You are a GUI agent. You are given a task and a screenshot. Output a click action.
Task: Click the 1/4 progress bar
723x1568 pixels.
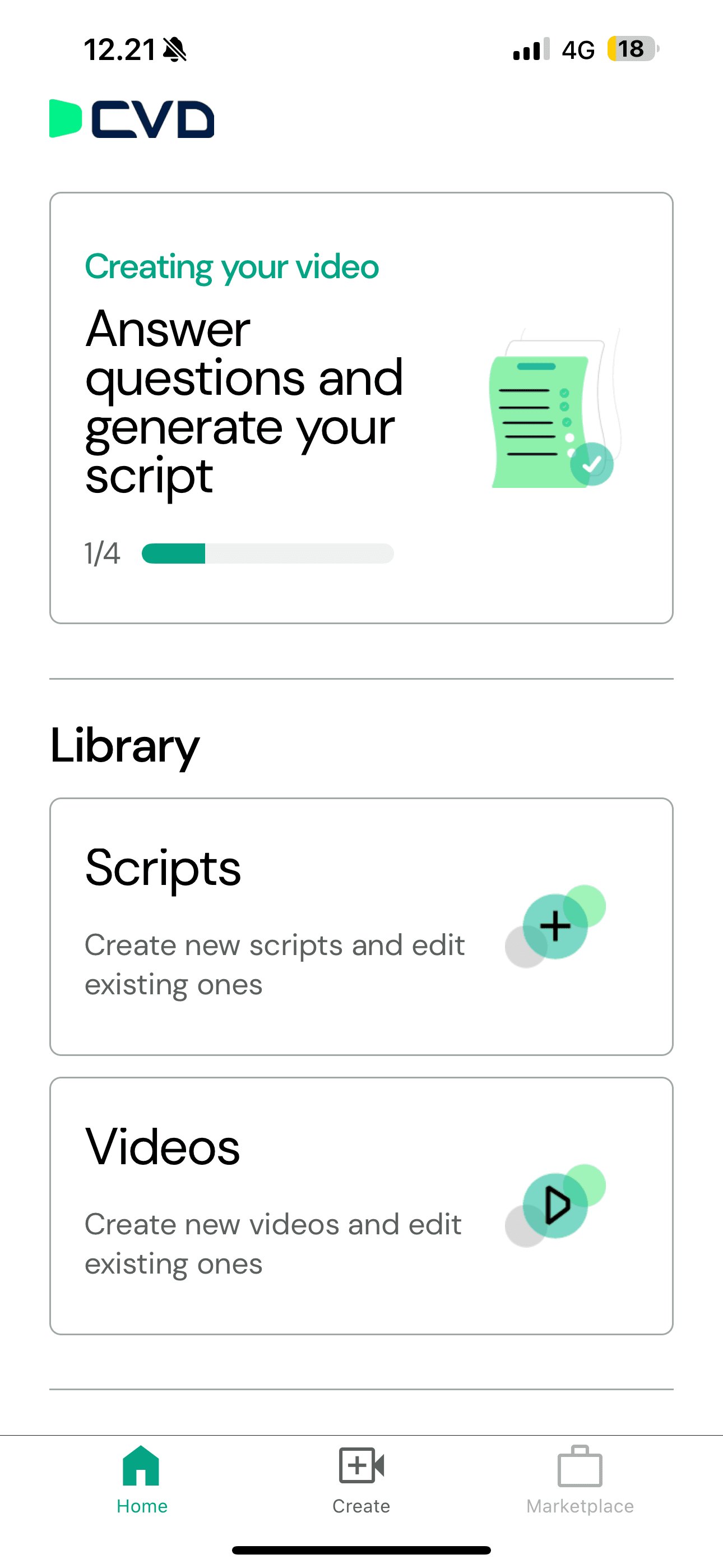coord(267,554)
